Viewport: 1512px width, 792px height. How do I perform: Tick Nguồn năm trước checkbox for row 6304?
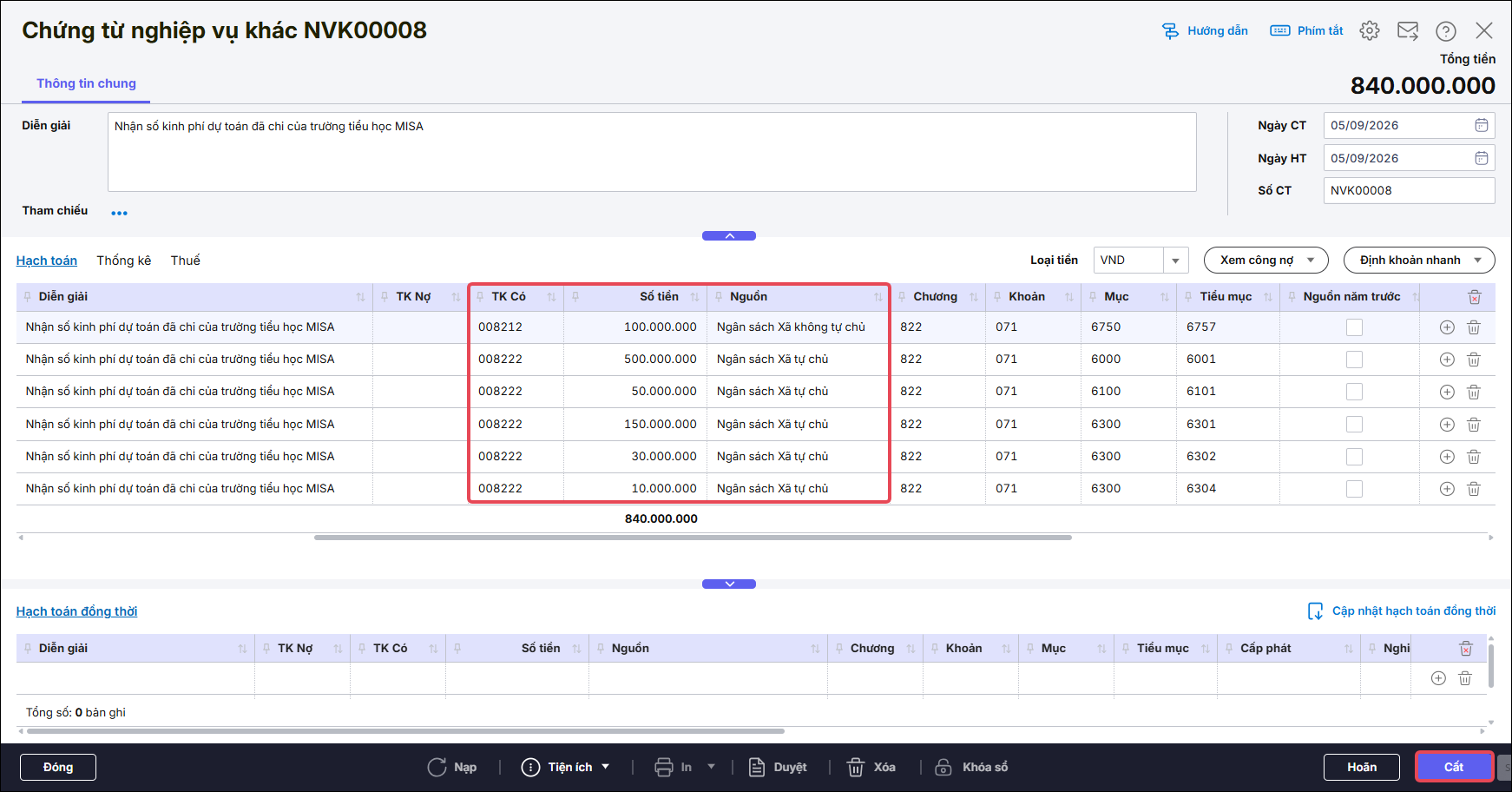click(x=1354, y=489)
